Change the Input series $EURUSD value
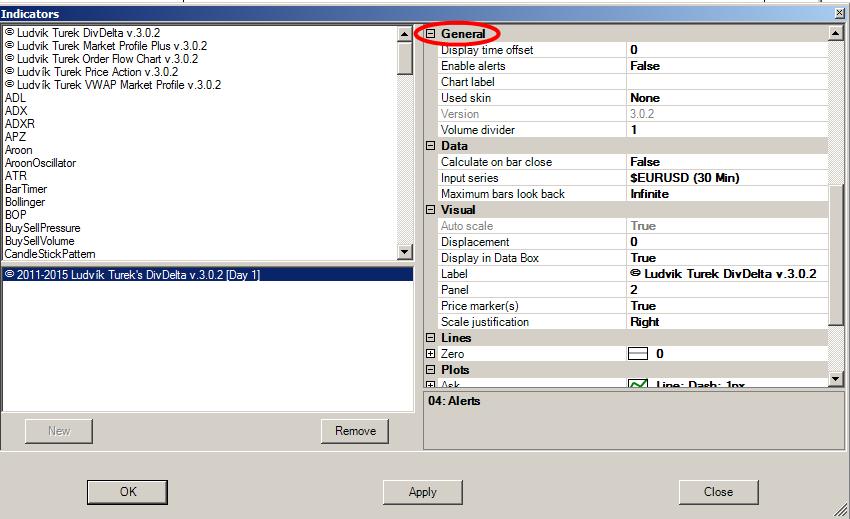Screen dimensions: 850x519 pyautogui.click(x=727, y=178)
